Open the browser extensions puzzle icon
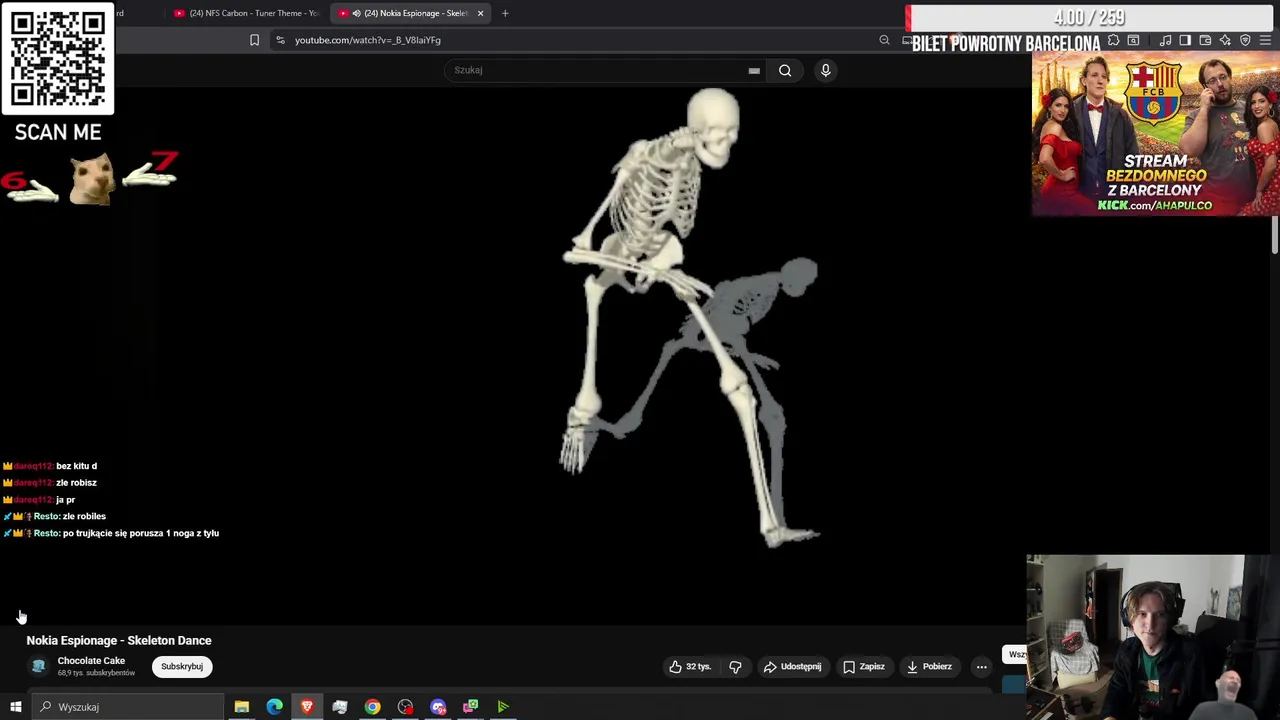Viewport: 1280px width, 720px height. tap(1113, 40)
